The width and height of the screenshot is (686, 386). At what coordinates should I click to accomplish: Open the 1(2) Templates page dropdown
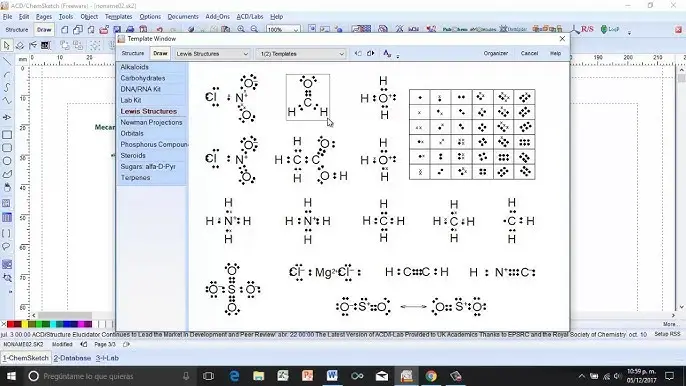(x=301, y=54)
